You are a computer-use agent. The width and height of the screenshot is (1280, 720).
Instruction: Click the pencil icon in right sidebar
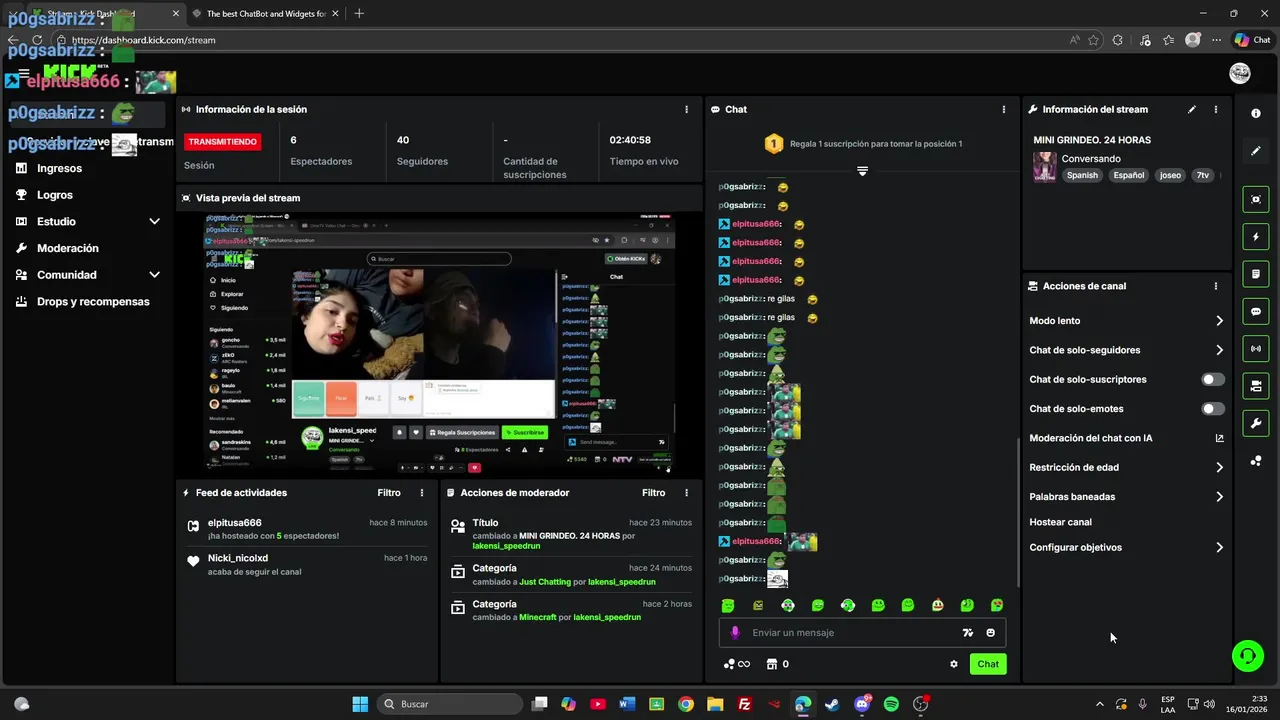click(x=1256, y=151)
